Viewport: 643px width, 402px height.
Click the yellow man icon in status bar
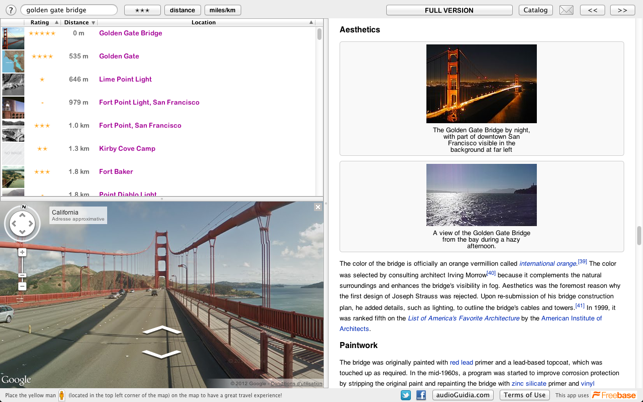[x=62, y=395]
